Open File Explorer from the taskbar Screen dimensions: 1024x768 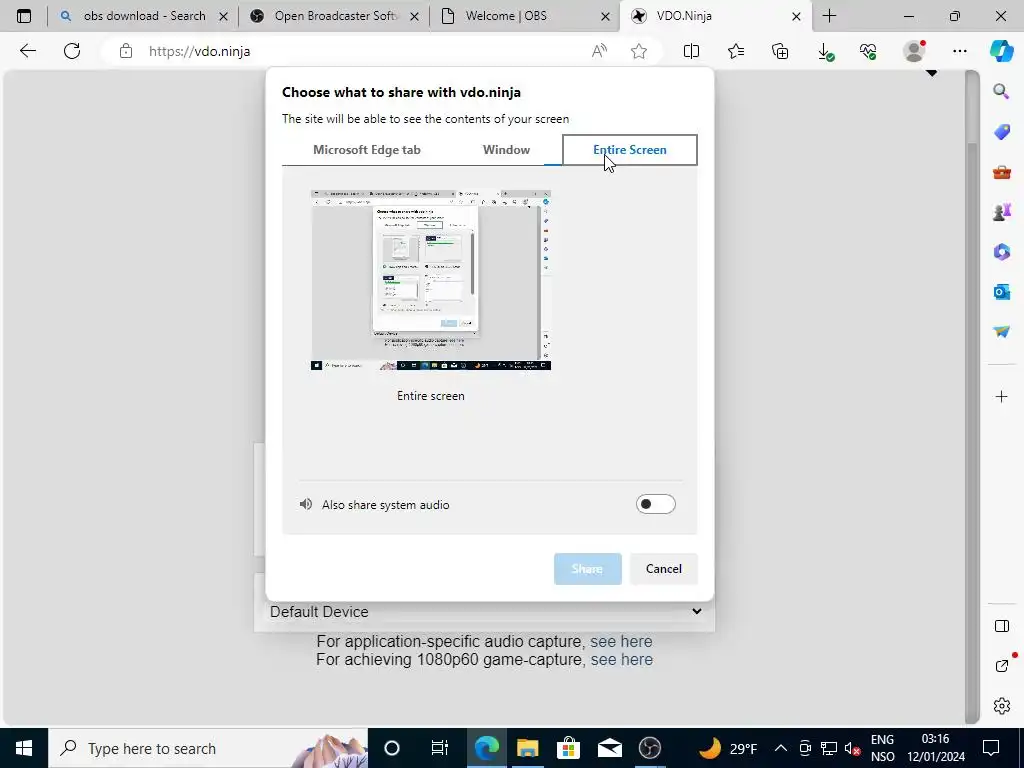[528, 748]
